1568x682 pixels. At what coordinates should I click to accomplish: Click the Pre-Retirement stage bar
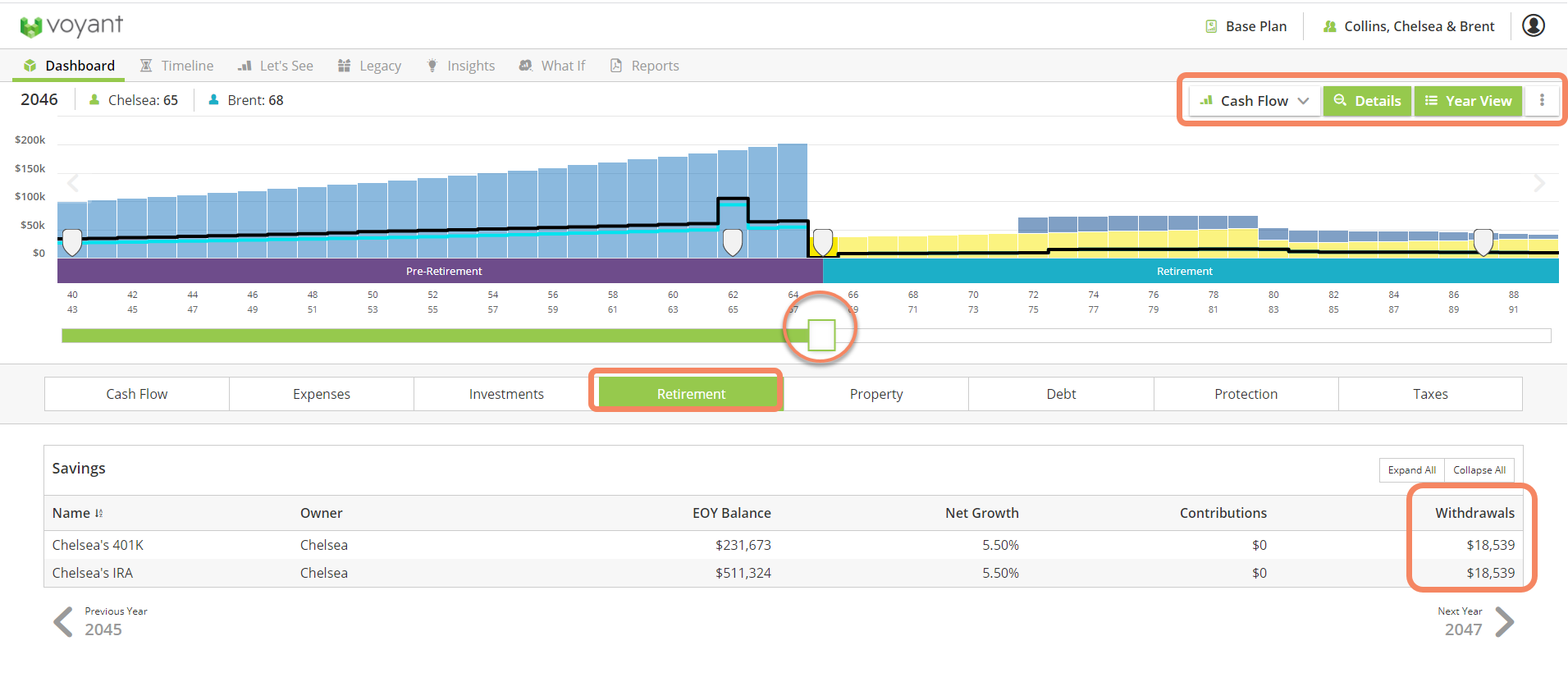(440, 271)
